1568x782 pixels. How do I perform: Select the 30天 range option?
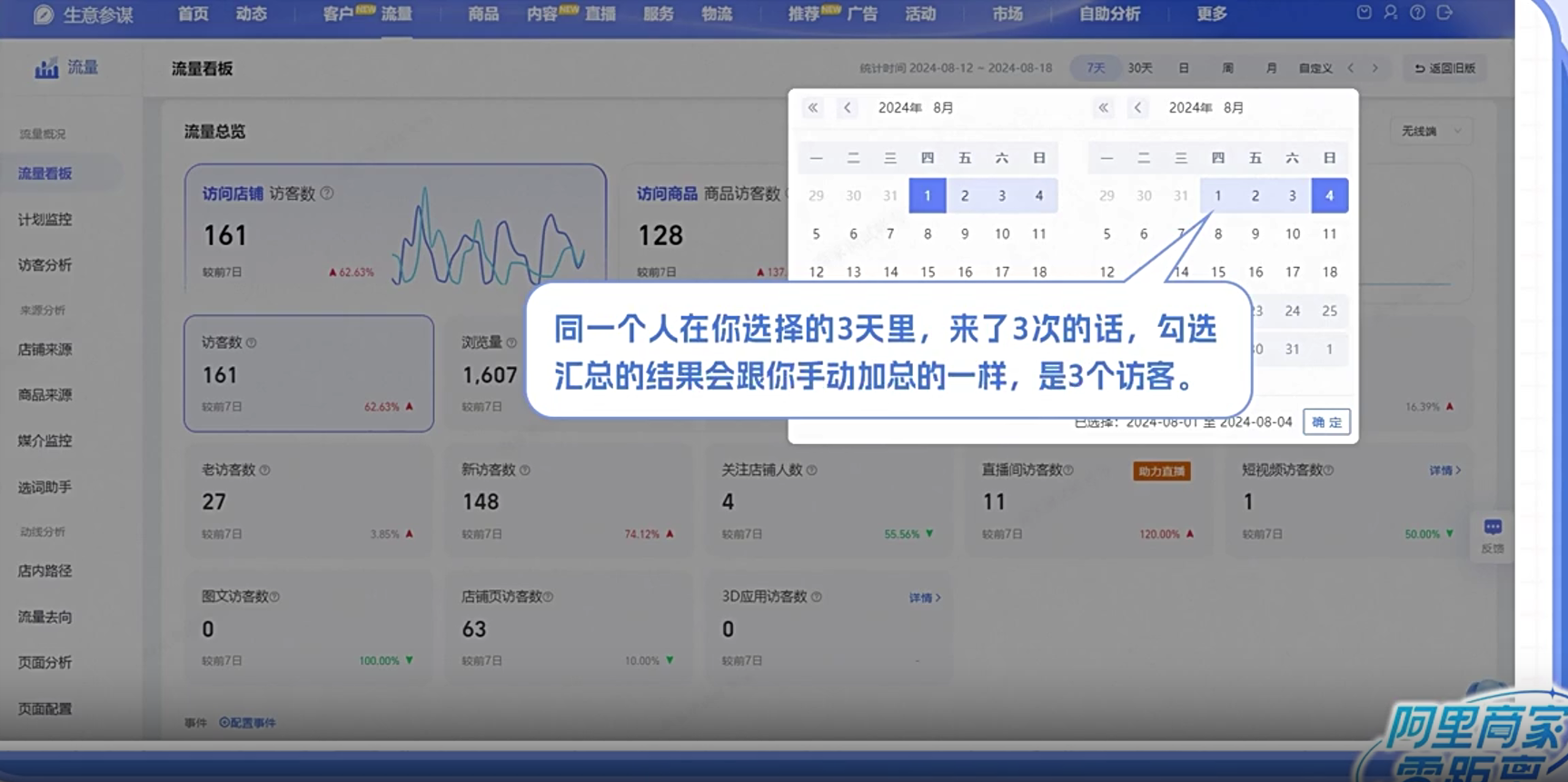(x=1140, y=68)
